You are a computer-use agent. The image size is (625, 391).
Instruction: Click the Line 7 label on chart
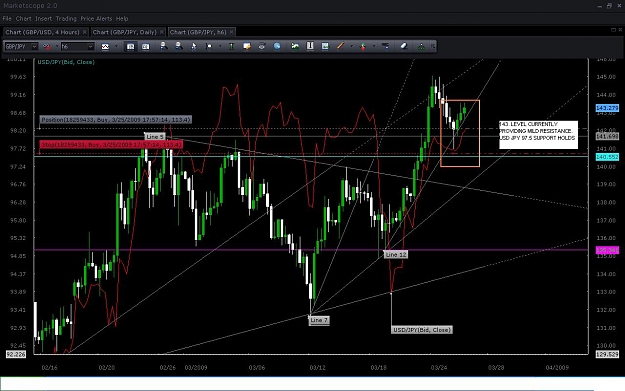pyautogui.click(x=319, y=320)
